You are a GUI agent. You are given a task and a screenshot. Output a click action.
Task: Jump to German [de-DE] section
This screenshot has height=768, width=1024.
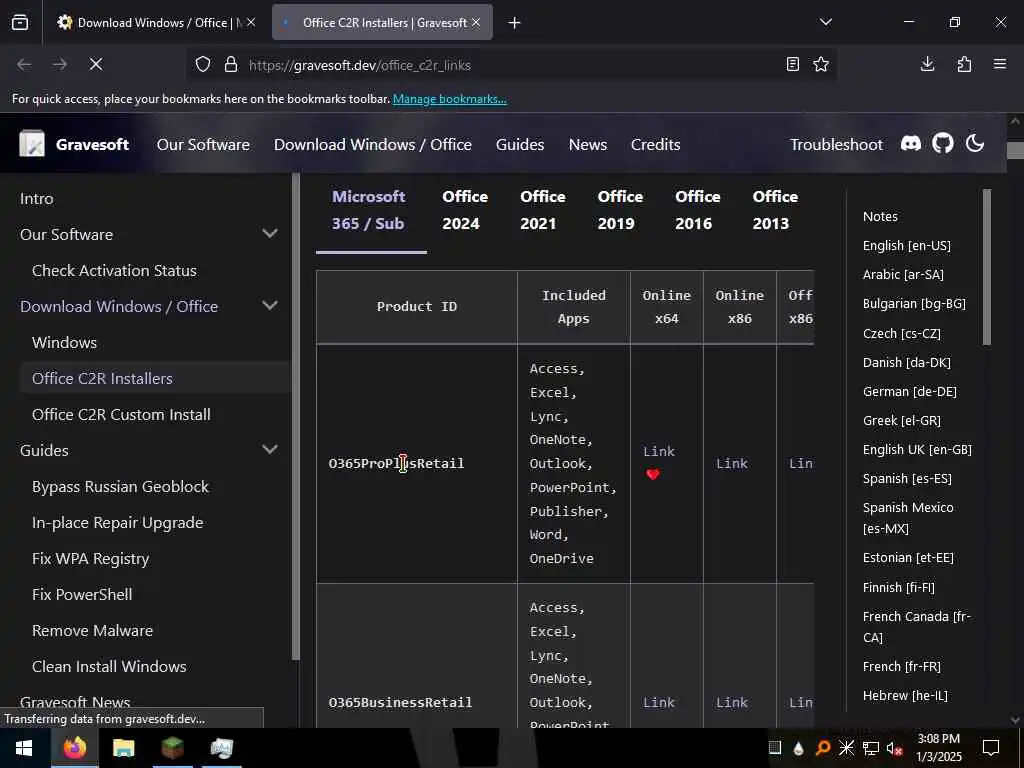[x=909, y=391]
